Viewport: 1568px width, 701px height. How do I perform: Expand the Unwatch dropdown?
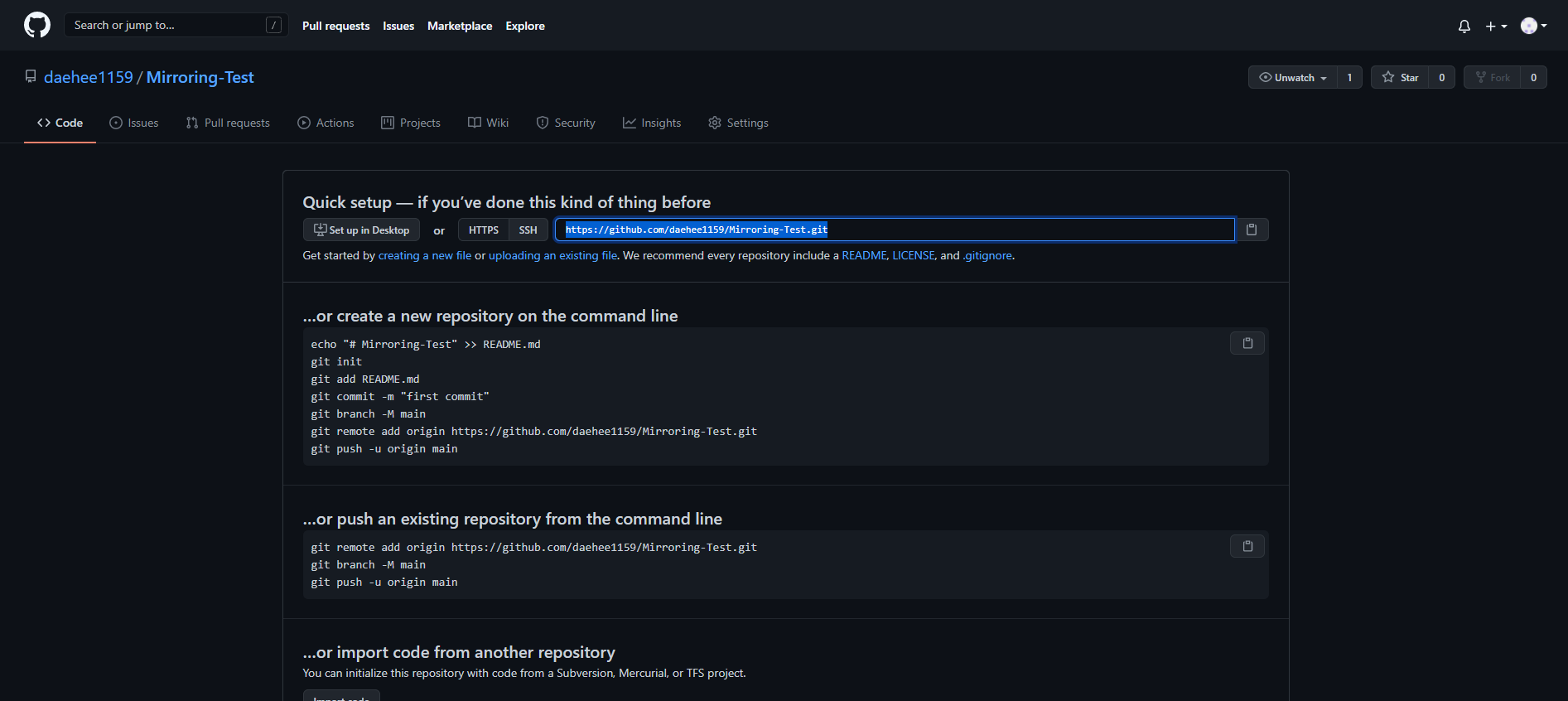tap(1293, 77)
